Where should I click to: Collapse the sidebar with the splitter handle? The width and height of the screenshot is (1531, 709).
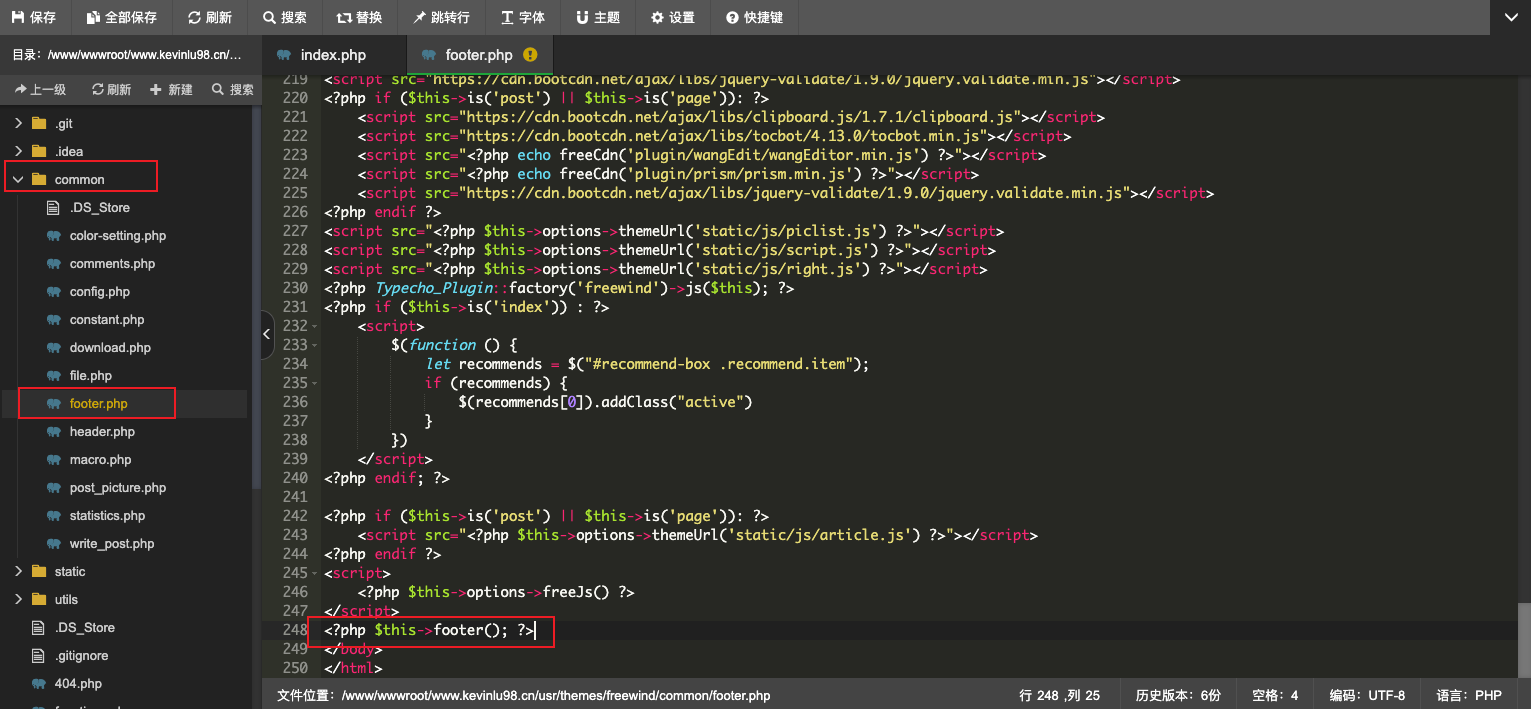[267, 335]
